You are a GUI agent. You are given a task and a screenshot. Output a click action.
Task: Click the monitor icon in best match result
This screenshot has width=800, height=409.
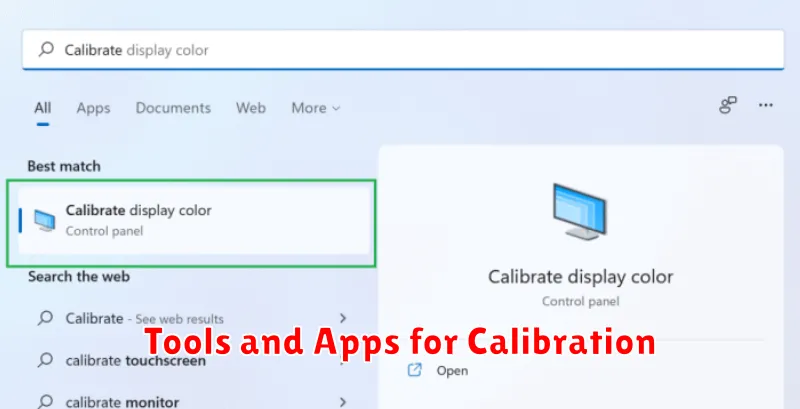[x=44, y=221]
